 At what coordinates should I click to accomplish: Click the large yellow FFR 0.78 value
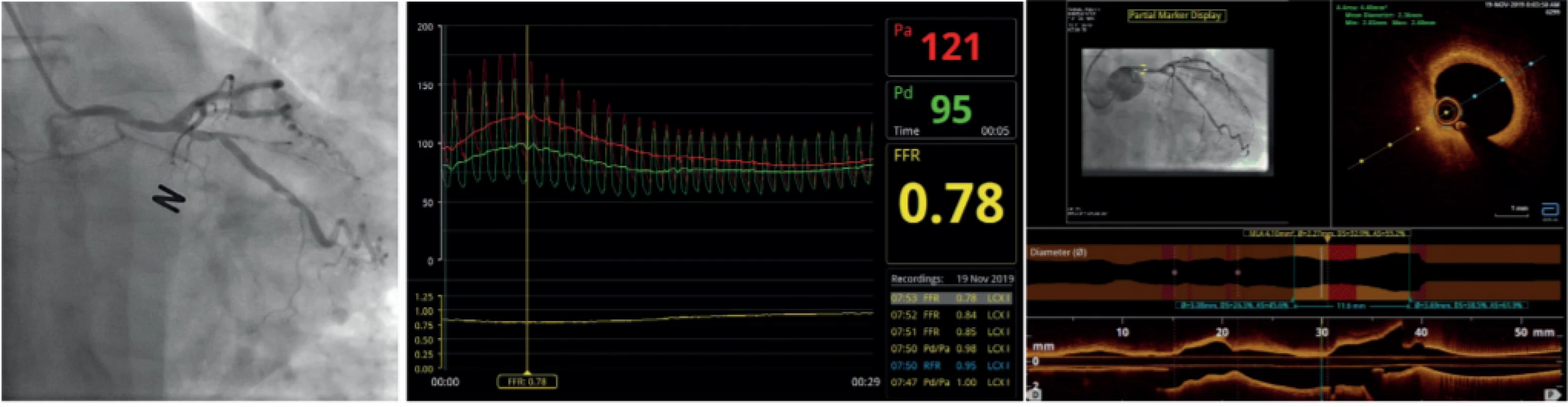pyautogui.click(x=951, y=202)
